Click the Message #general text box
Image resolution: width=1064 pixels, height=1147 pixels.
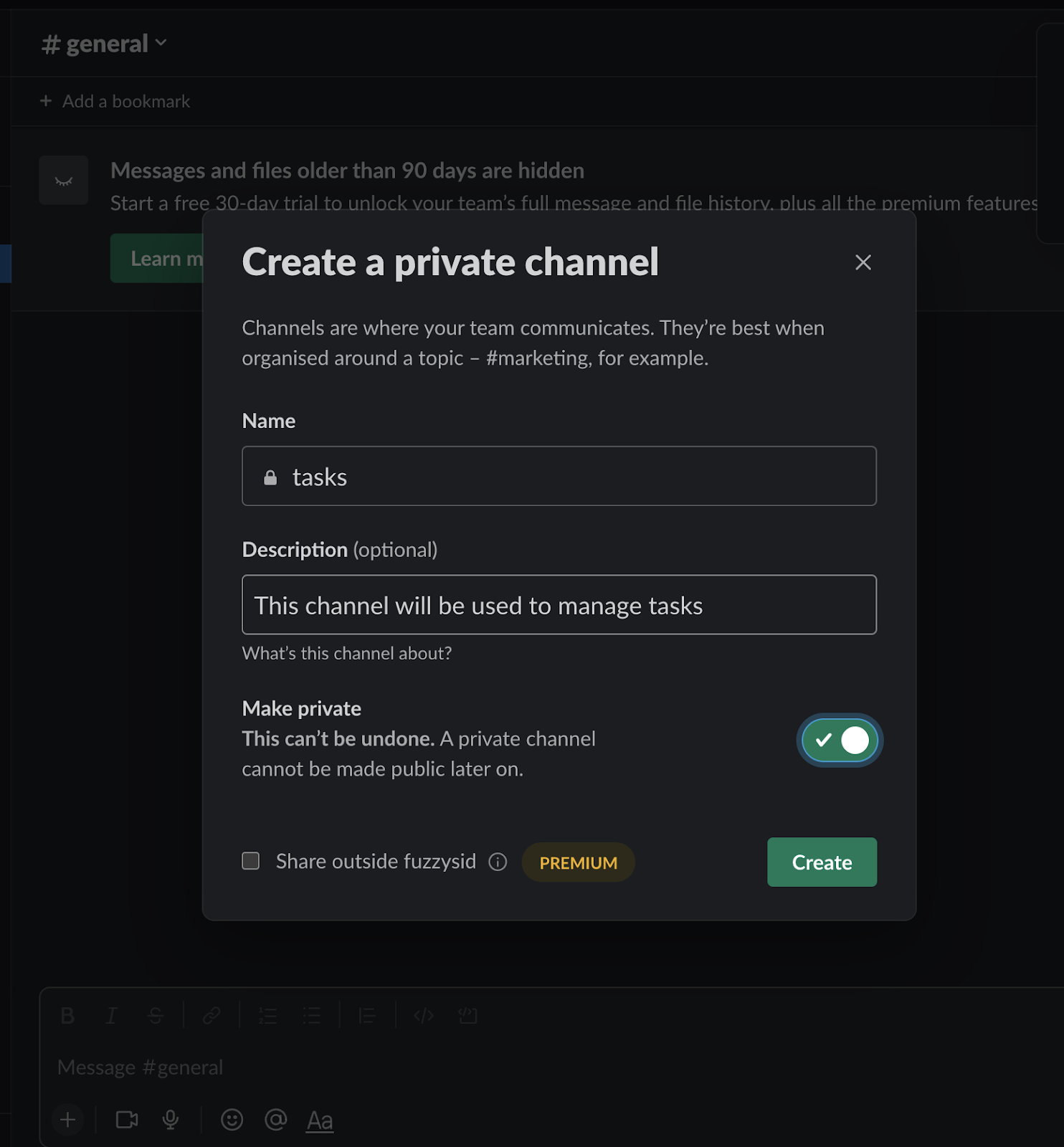coord(552,1067)
